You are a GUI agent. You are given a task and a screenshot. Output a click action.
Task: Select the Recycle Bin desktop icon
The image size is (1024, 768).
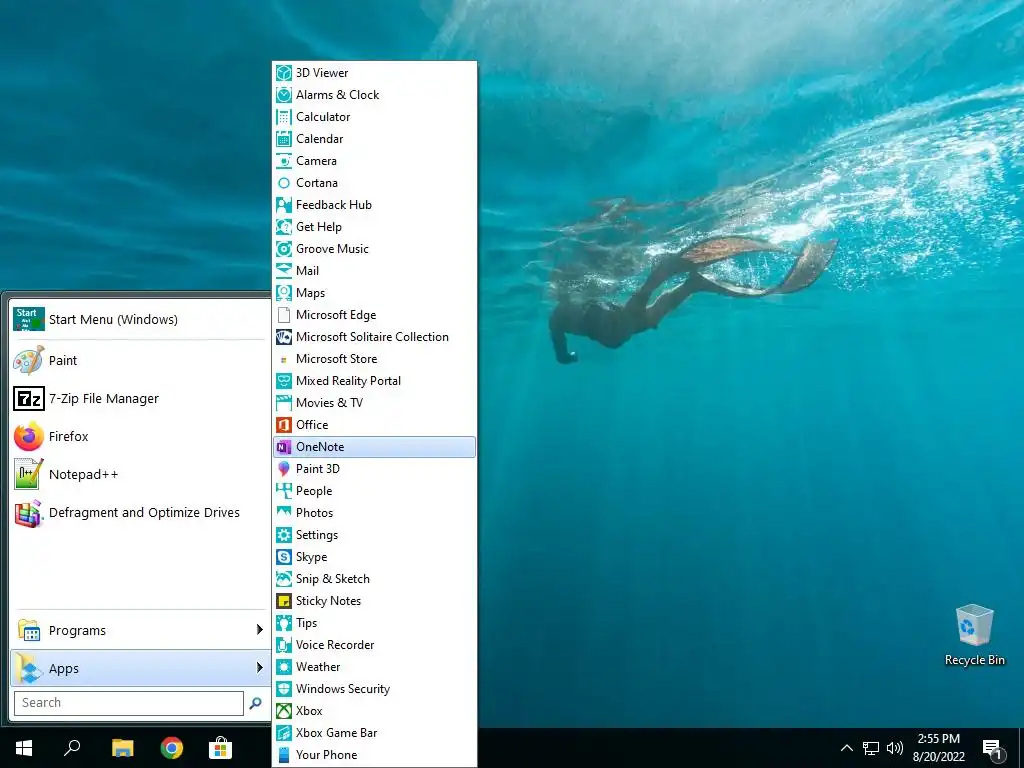click(x=974, y=635)
